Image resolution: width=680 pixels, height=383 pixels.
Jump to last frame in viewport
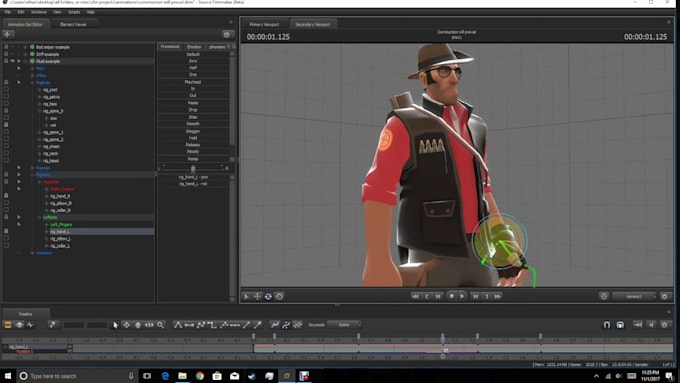click(497, 296)
